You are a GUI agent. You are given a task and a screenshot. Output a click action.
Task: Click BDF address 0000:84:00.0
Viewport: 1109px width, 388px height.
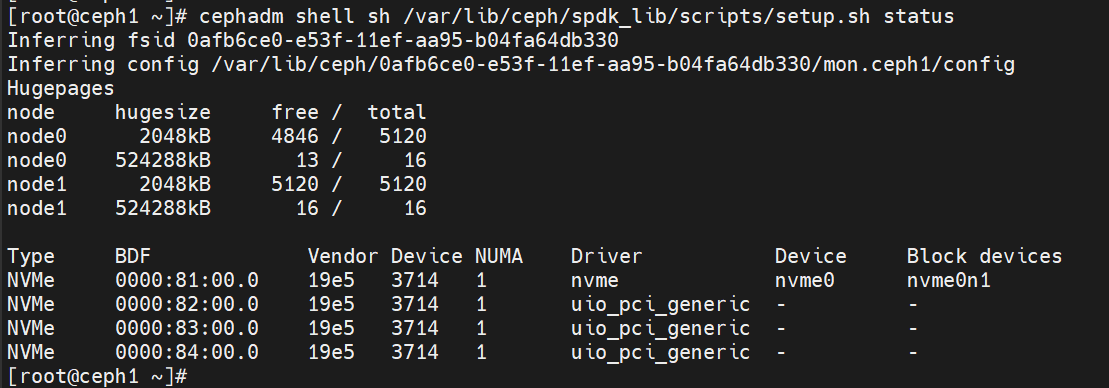(187, 352)
